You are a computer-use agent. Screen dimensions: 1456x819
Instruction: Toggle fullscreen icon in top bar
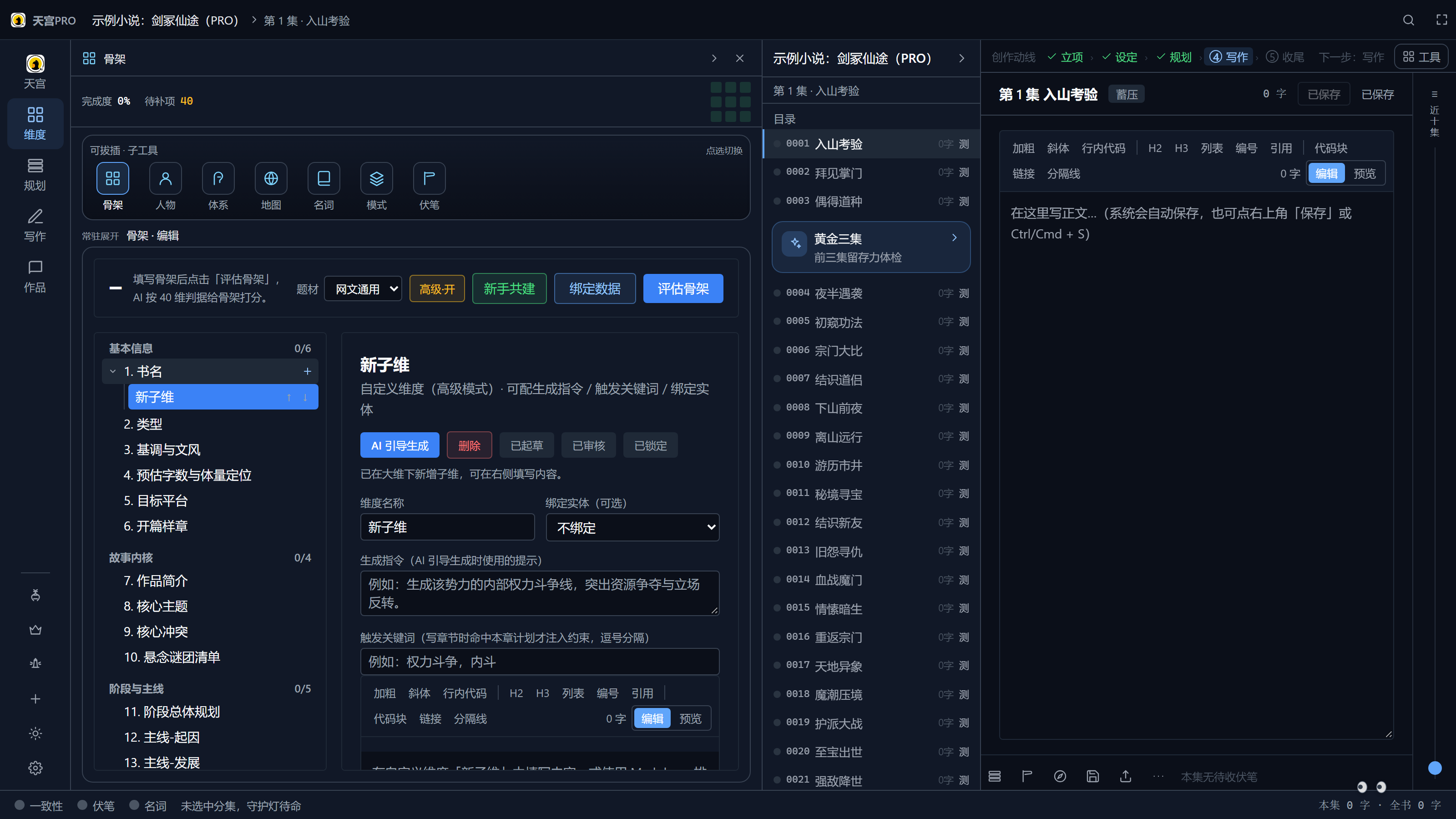click(x=1441, y=20)
